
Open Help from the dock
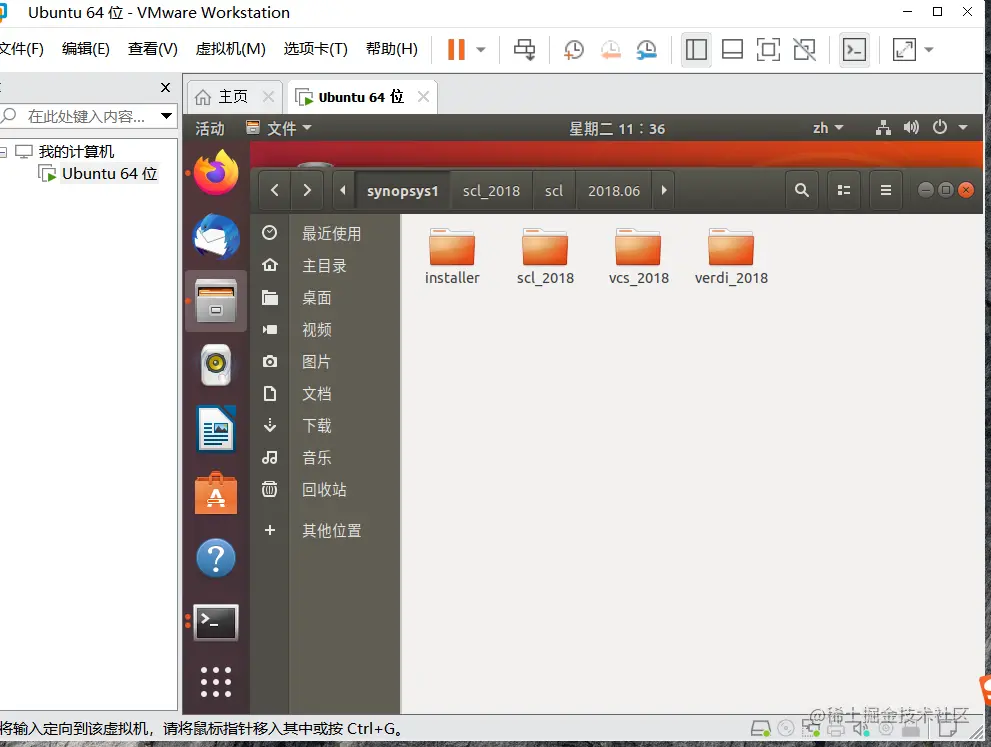(x=216, y=559)
